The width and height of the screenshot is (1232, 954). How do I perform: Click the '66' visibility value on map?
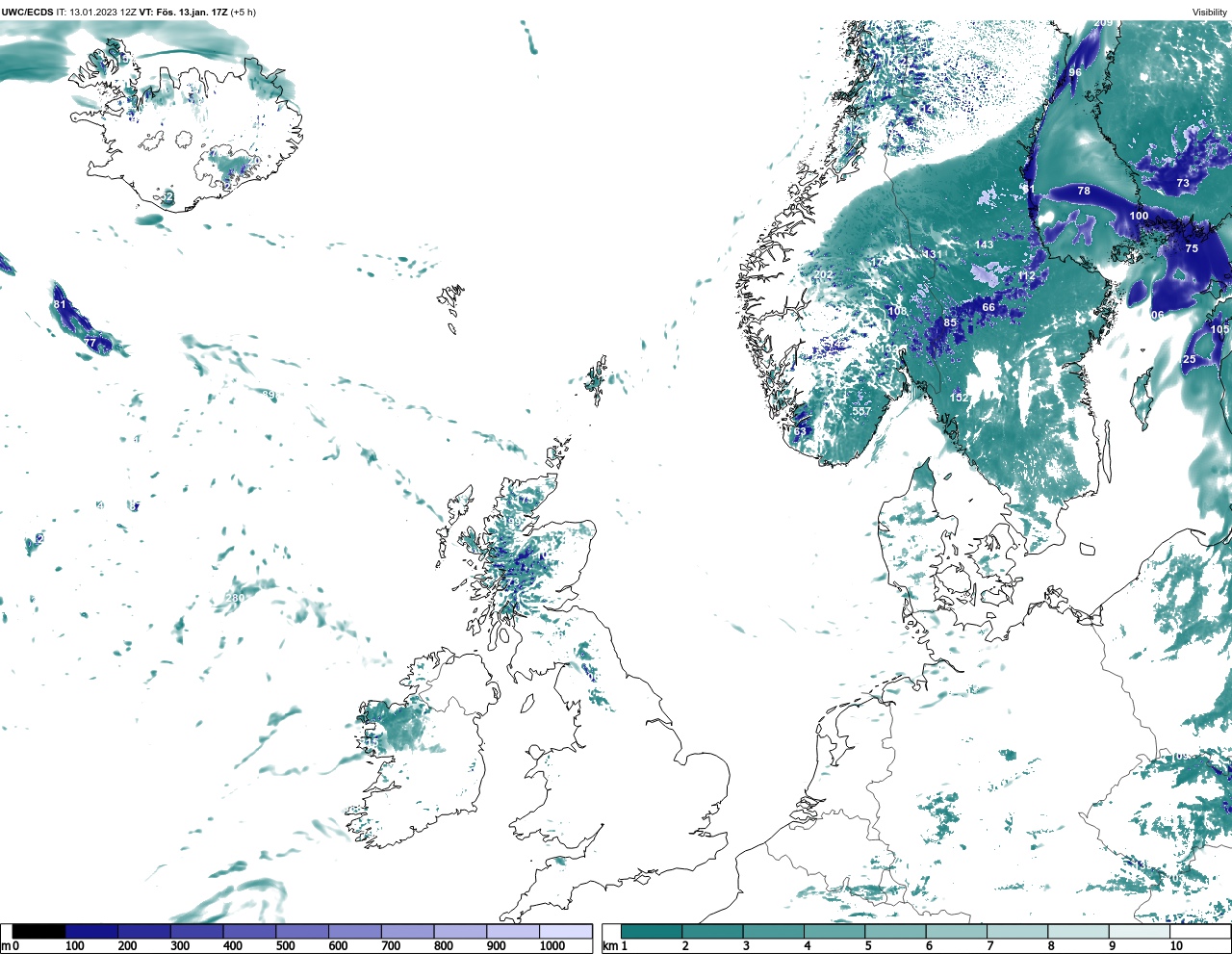[988, 307]
